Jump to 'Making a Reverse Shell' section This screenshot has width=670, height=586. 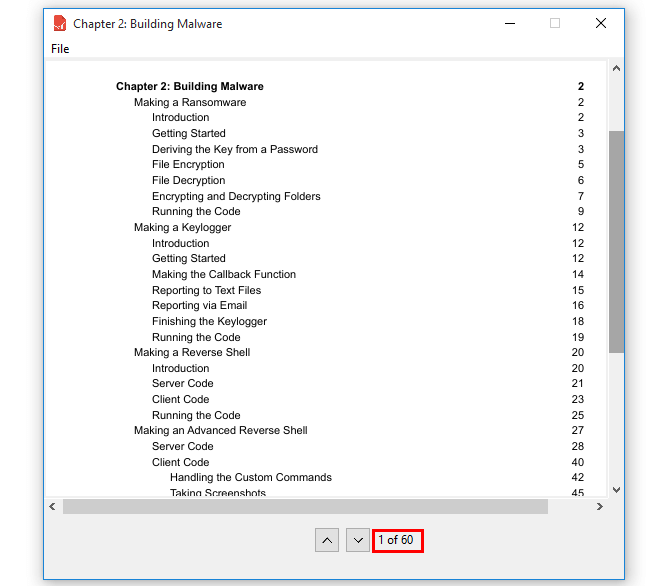(x=192, y=352)
